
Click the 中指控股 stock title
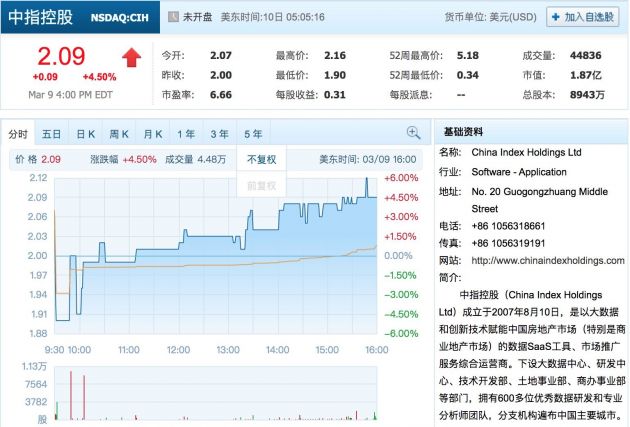pos(40,17)
